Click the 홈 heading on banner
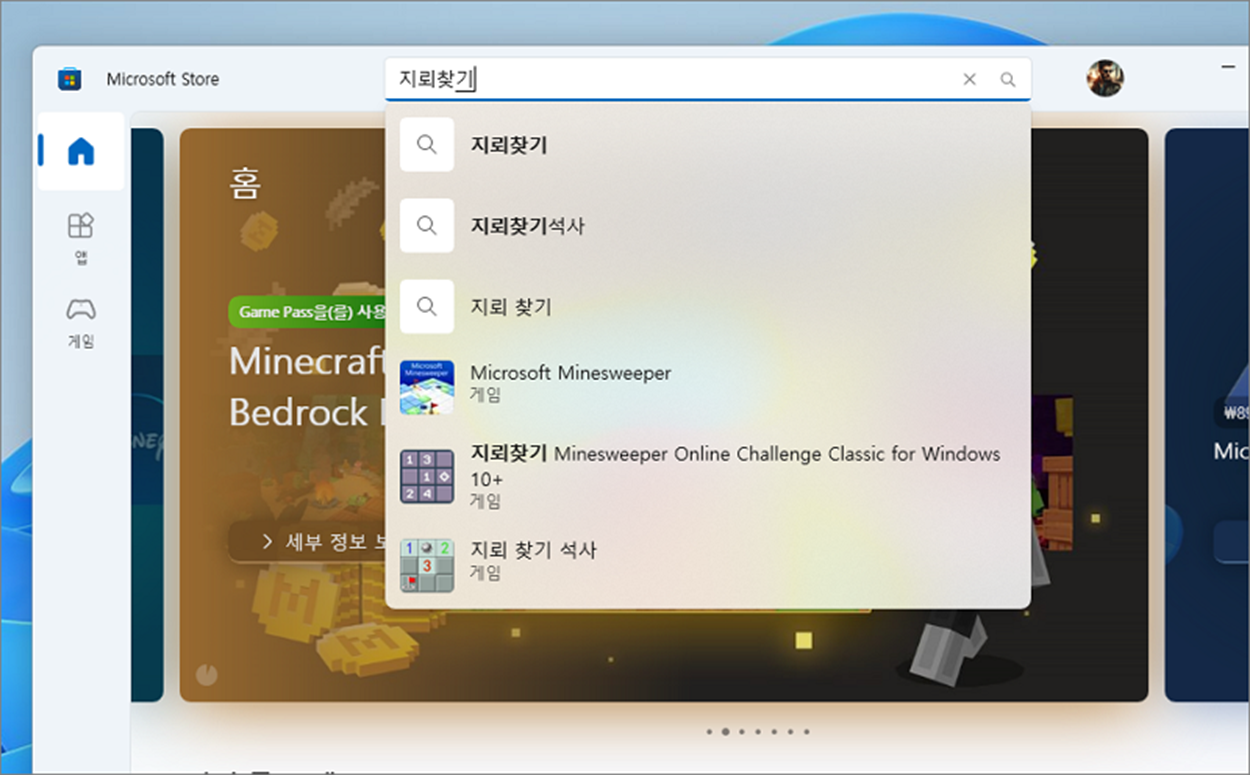This screenshot has height=775, width=1250. (x=245, y=184)
